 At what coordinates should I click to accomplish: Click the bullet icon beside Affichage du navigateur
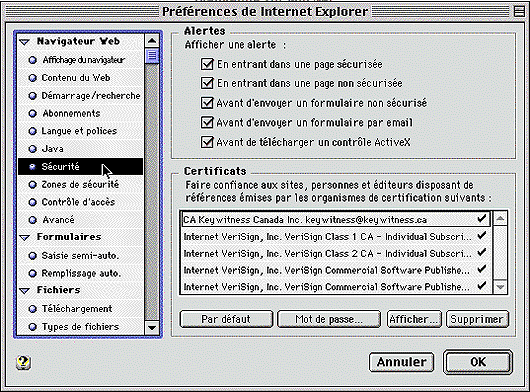(32, 60)
